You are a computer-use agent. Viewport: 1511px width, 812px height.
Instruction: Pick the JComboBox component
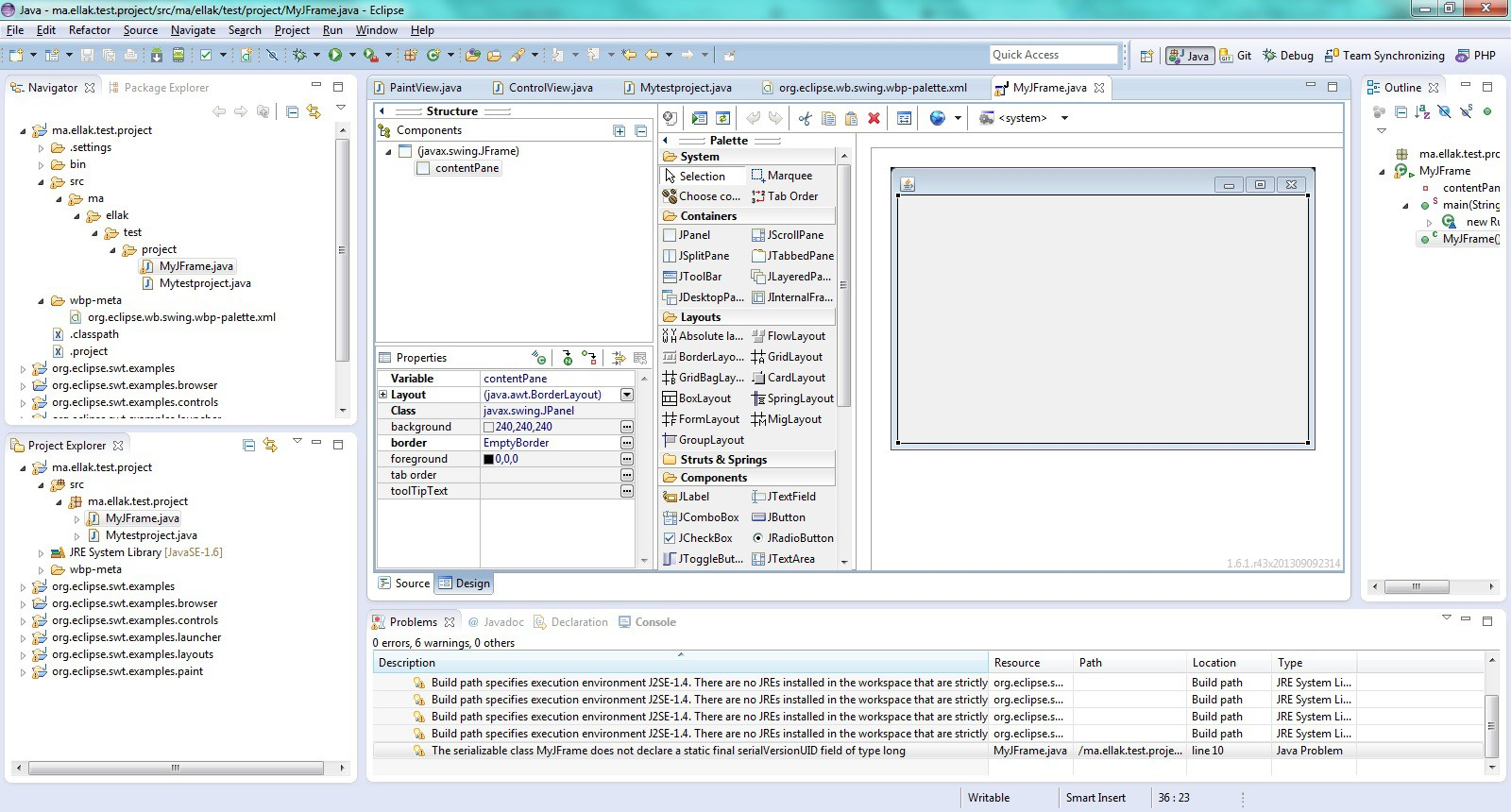click(x=701, y=517)
